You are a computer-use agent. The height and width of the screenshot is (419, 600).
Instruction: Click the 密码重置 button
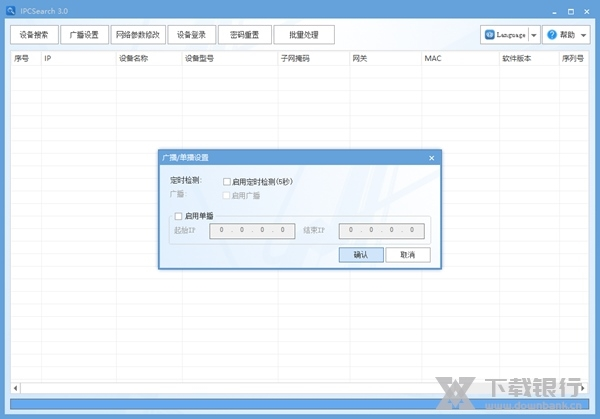point(245,35)
